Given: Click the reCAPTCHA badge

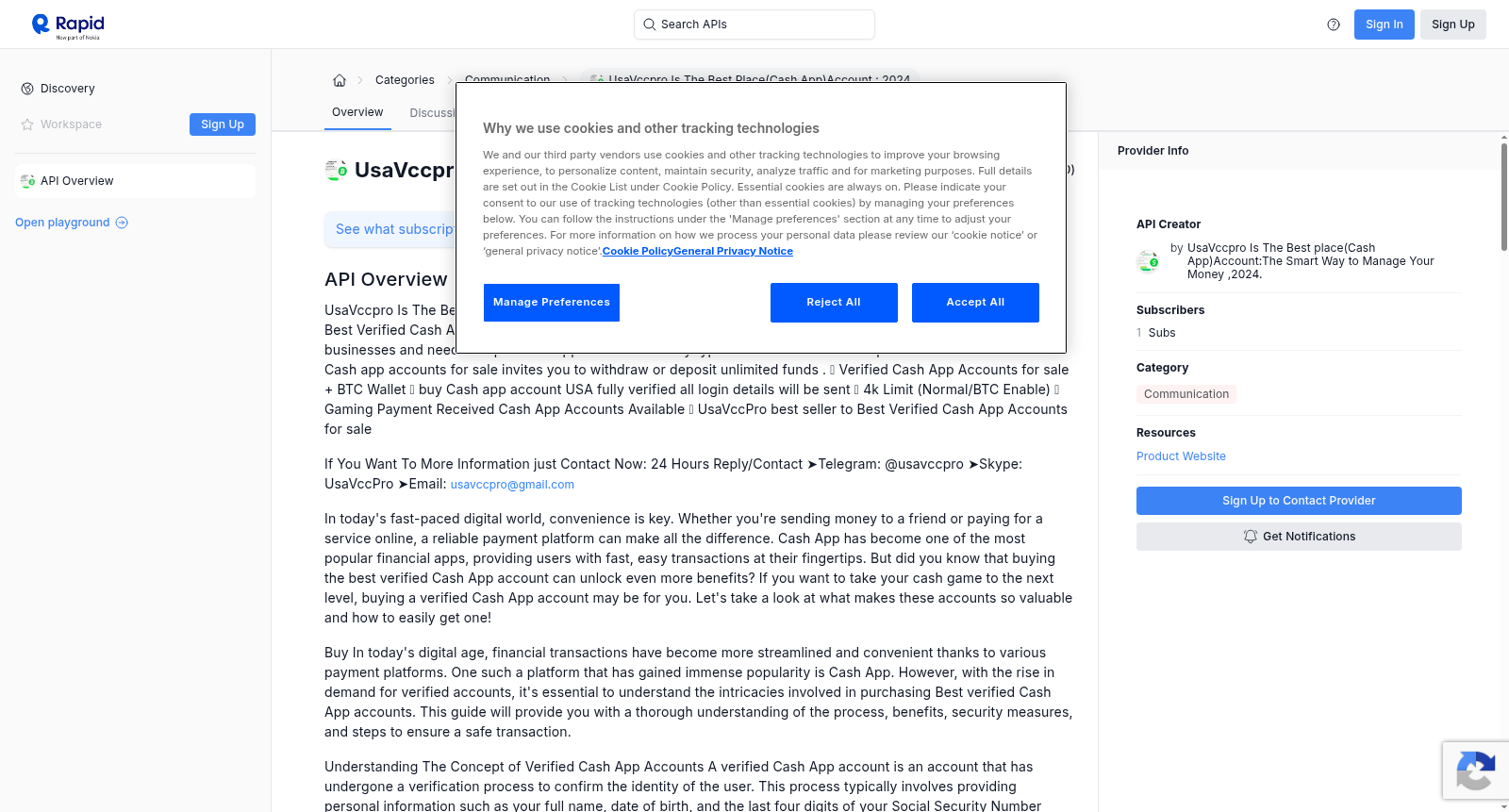Looking at the screenshot, I should click(1476, 771).
